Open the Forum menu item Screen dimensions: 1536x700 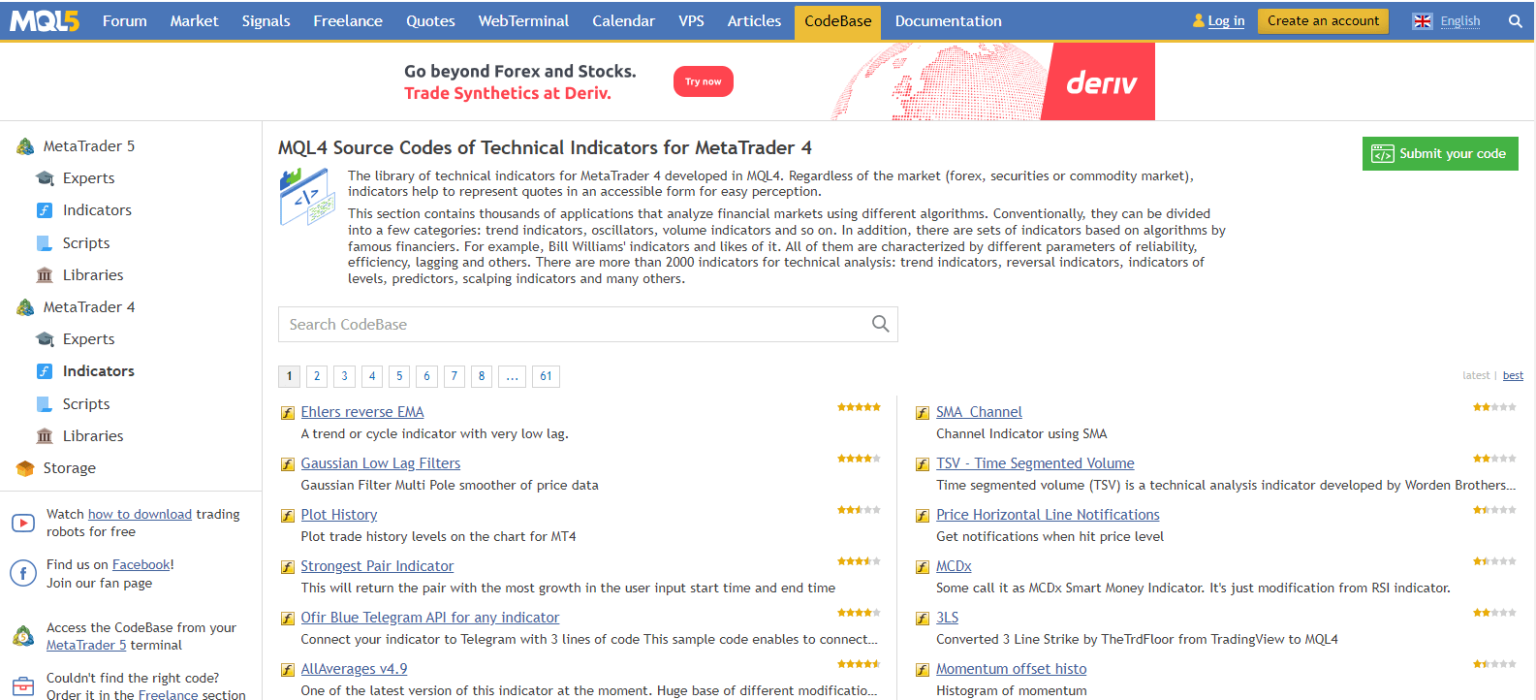point(124,20)
